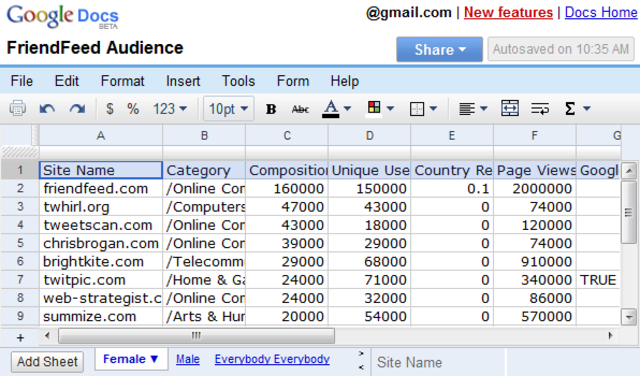The height and width of the screenshot is (376, 640).
Task: Apply percent number format
Action: (x=133, y=109)
